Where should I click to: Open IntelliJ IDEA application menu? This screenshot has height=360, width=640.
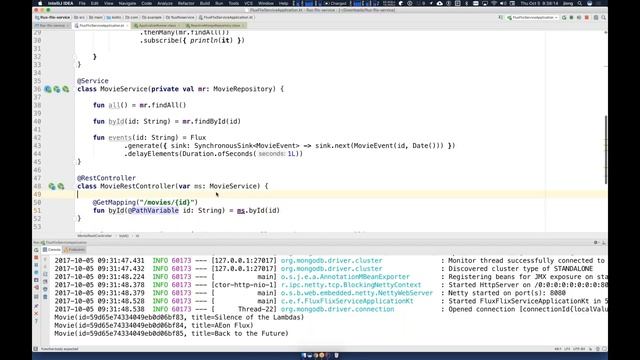[x=60, y=3]
